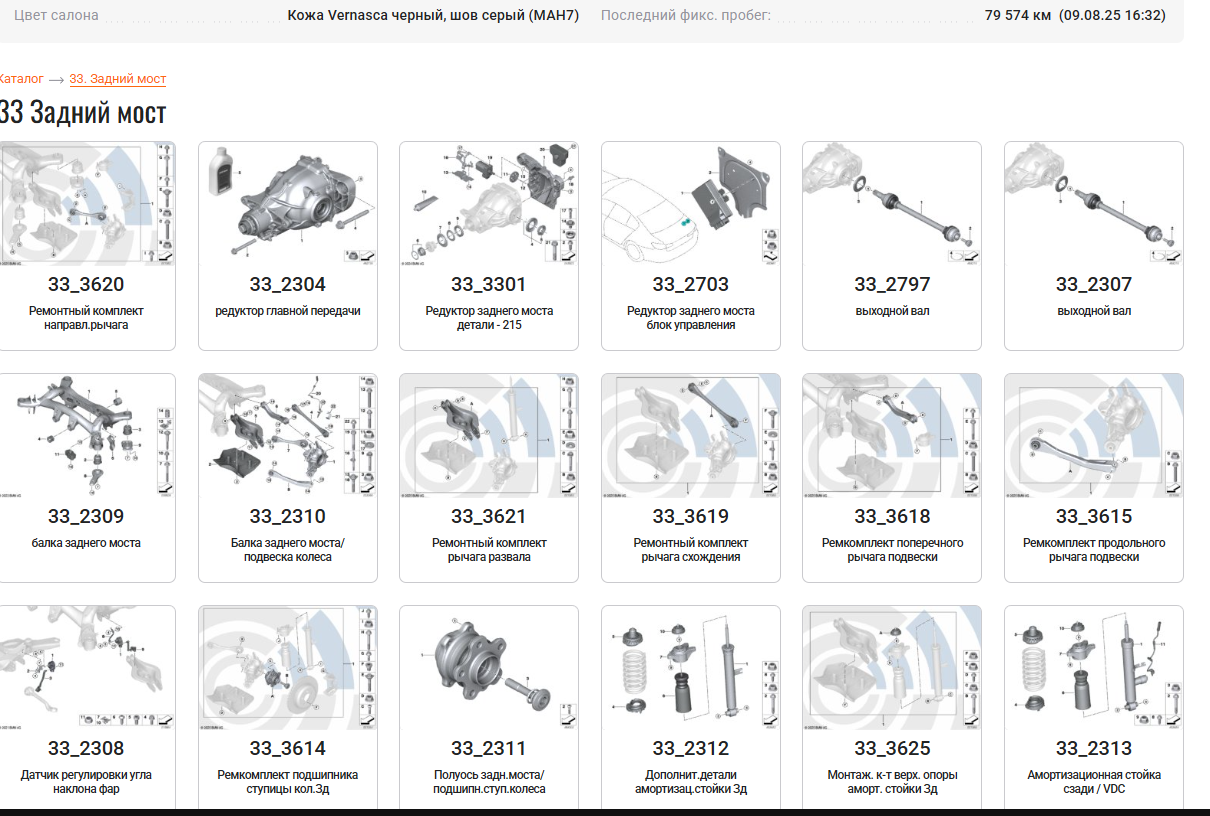This screenshot has width=1210, height=816.
Task: Open diagram thumbnail for 33_2311 полуось
Action: coord(489,669)
